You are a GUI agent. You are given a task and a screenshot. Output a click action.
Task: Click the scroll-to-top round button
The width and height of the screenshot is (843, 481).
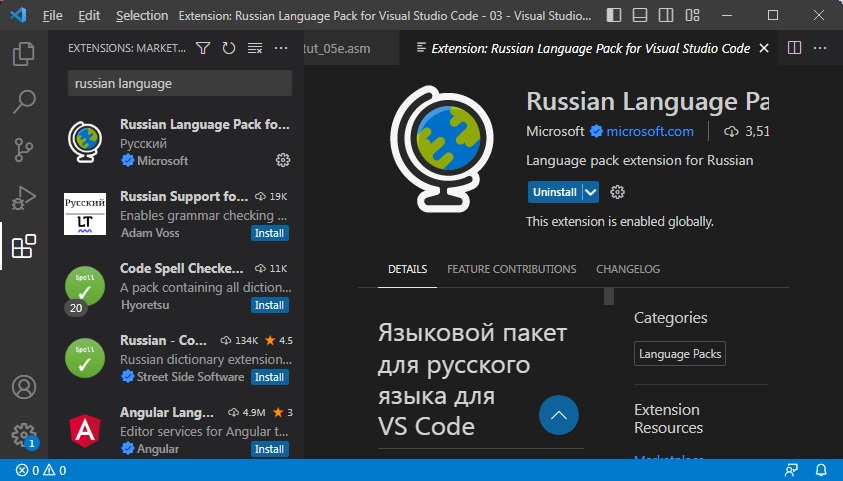click(x=559, y=415)
